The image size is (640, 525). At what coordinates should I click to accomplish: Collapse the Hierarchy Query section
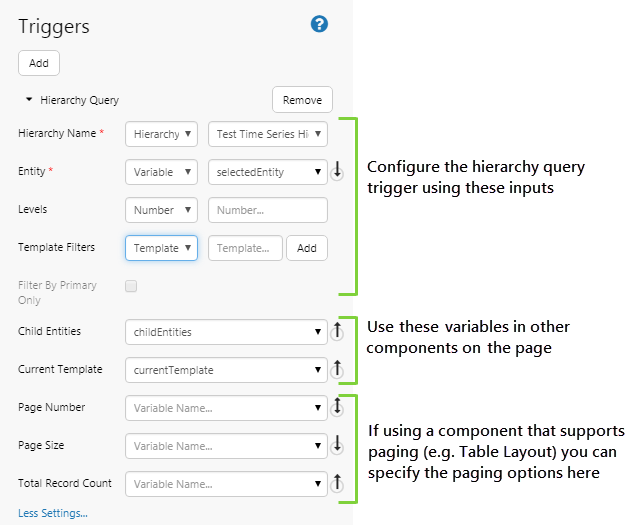[x=29, y=100]
